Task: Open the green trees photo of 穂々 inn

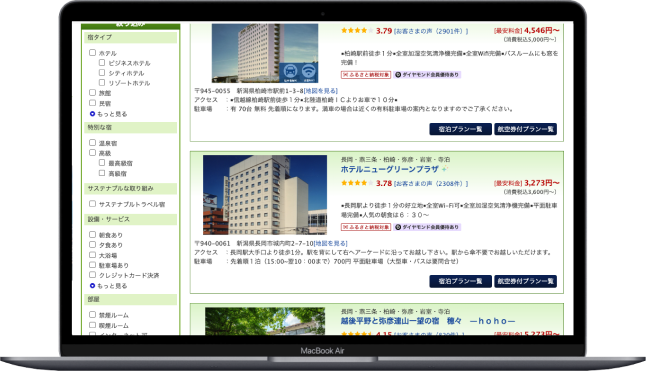Action: point(265,321)
